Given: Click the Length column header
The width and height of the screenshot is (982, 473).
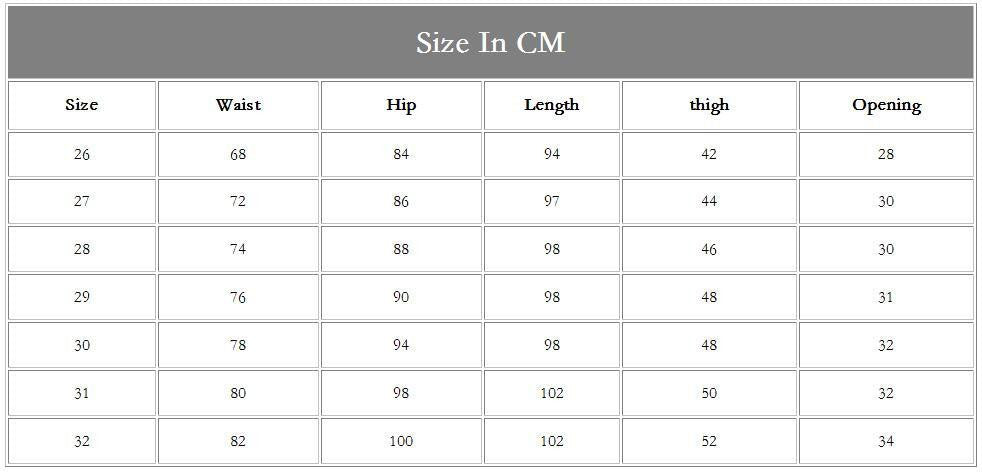Looking at the screenshot, I should pyautogui.click(x=552, y=105).
